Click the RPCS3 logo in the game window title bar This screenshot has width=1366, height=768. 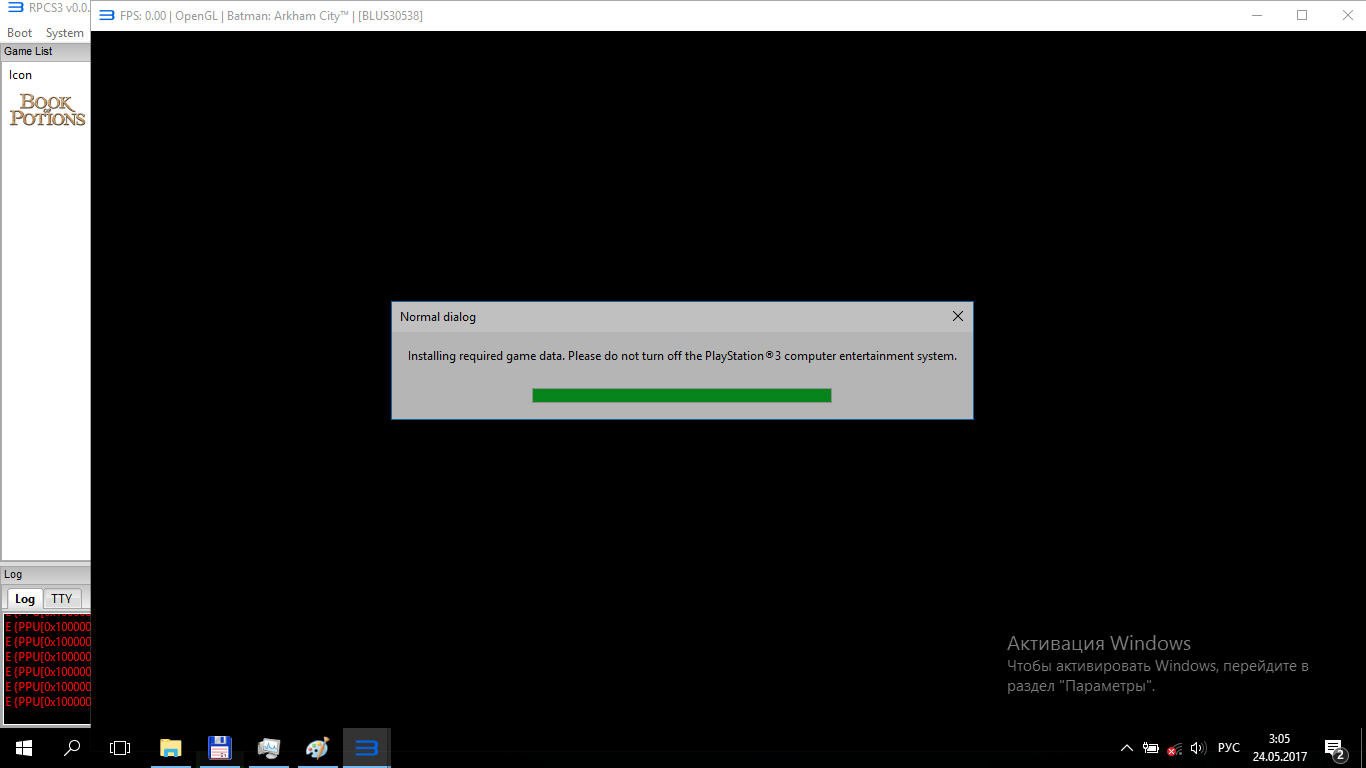click(107, 15)
